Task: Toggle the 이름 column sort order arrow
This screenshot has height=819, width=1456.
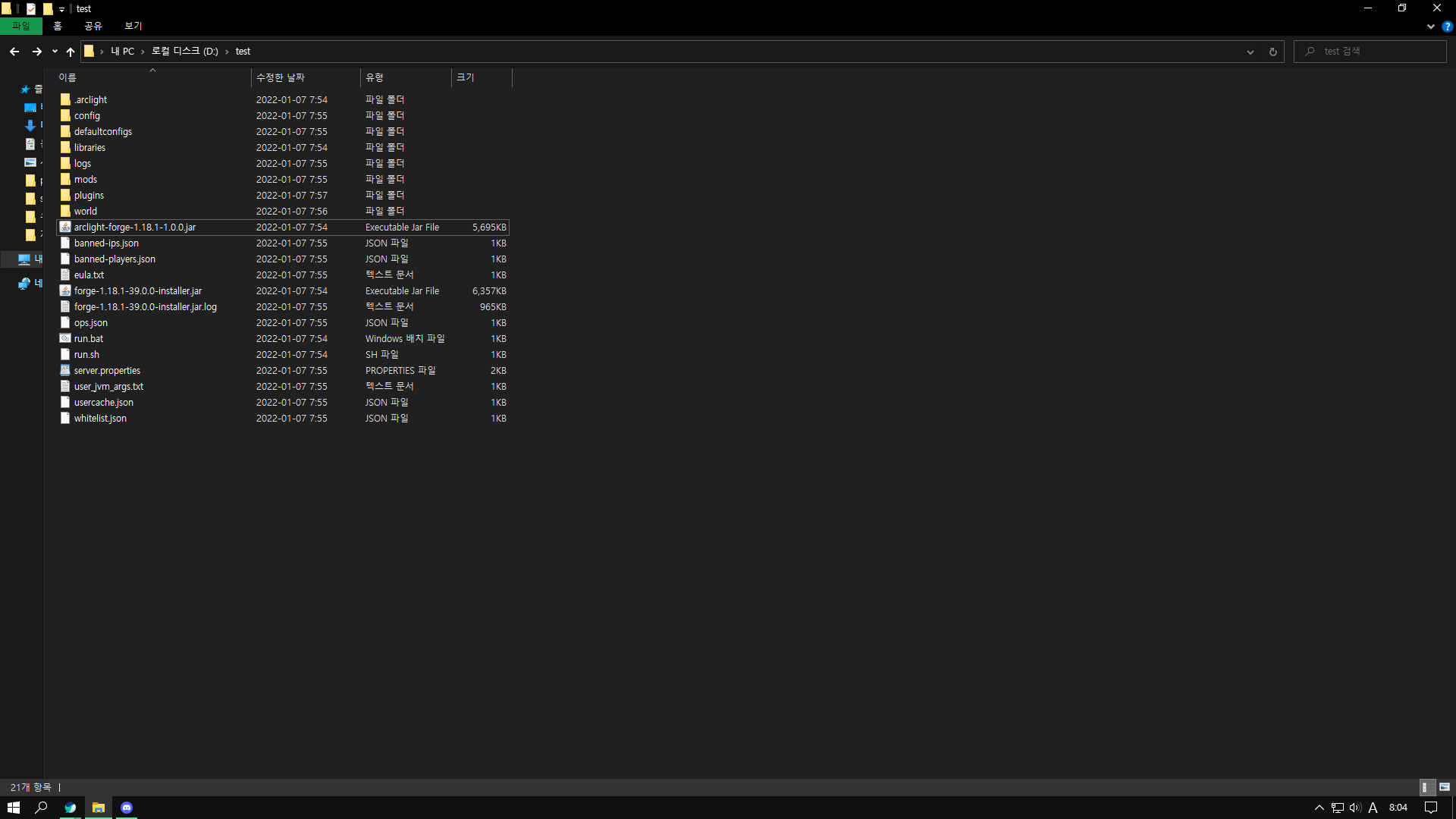Action: click(x=152, y=70)
